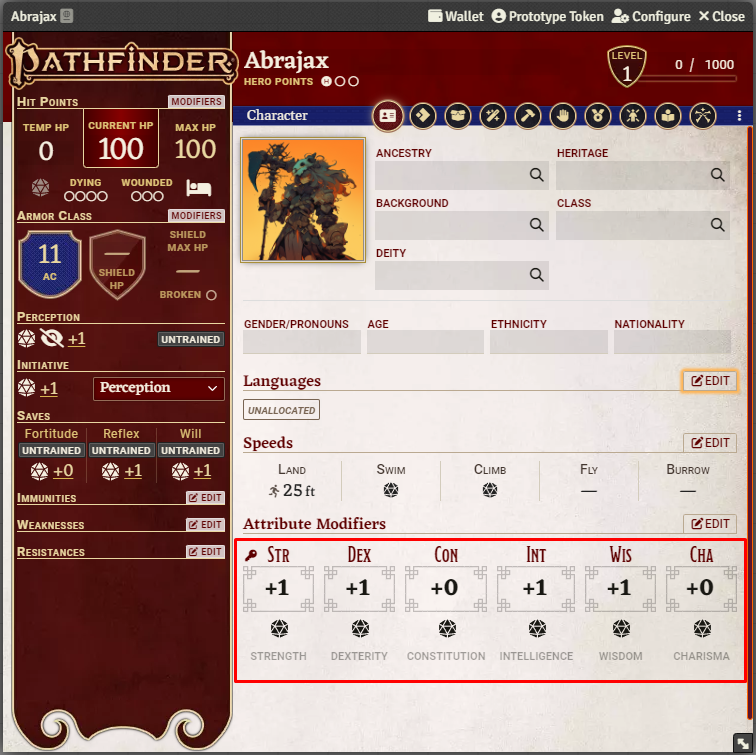The image size is (756, 755).
Task: Click the Rest for the night bed icon
Action: (x=199, y=188)
